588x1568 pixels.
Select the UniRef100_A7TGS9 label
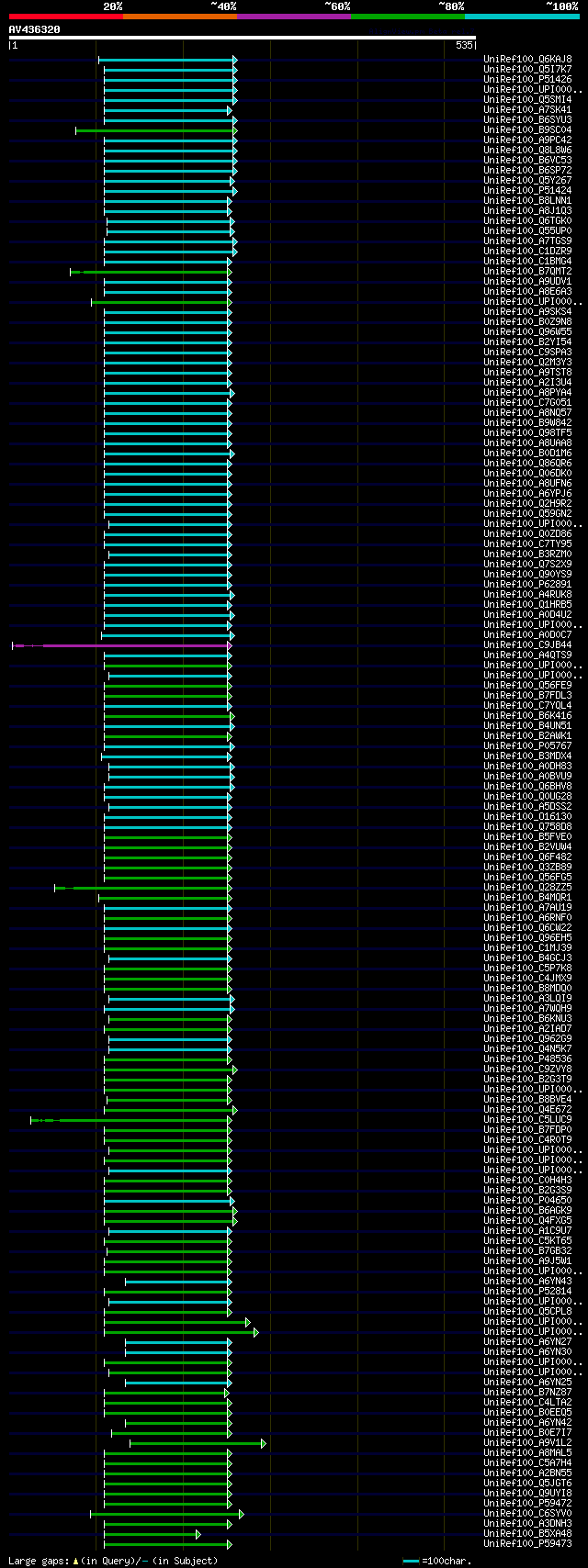(527, 241)
